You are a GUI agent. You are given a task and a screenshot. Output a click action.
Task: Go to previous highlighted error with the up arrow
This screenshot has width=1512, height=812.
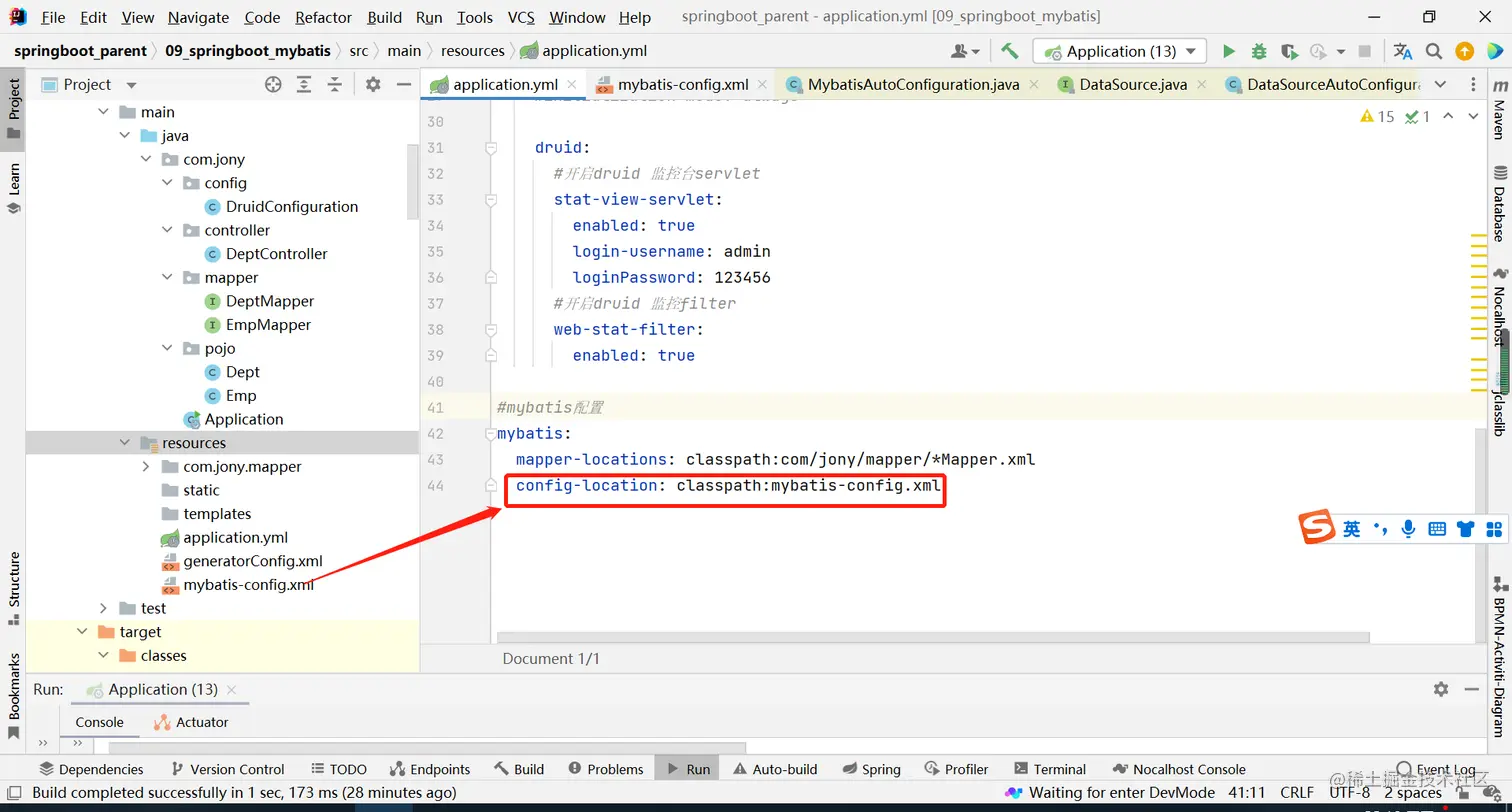coord(1448,117)
